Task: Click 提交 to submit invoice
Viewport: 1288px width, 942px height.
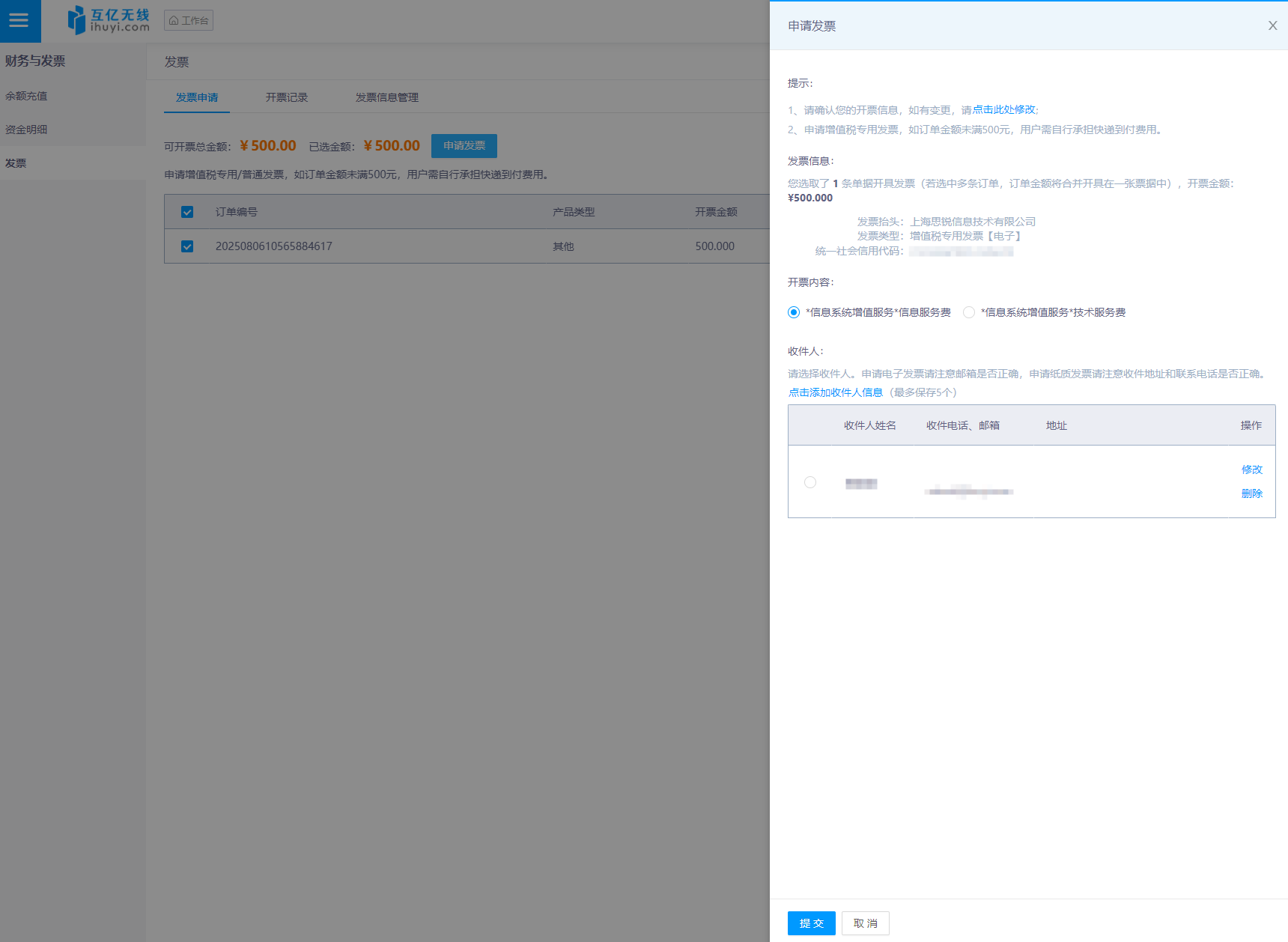Action: click(811, 923)
